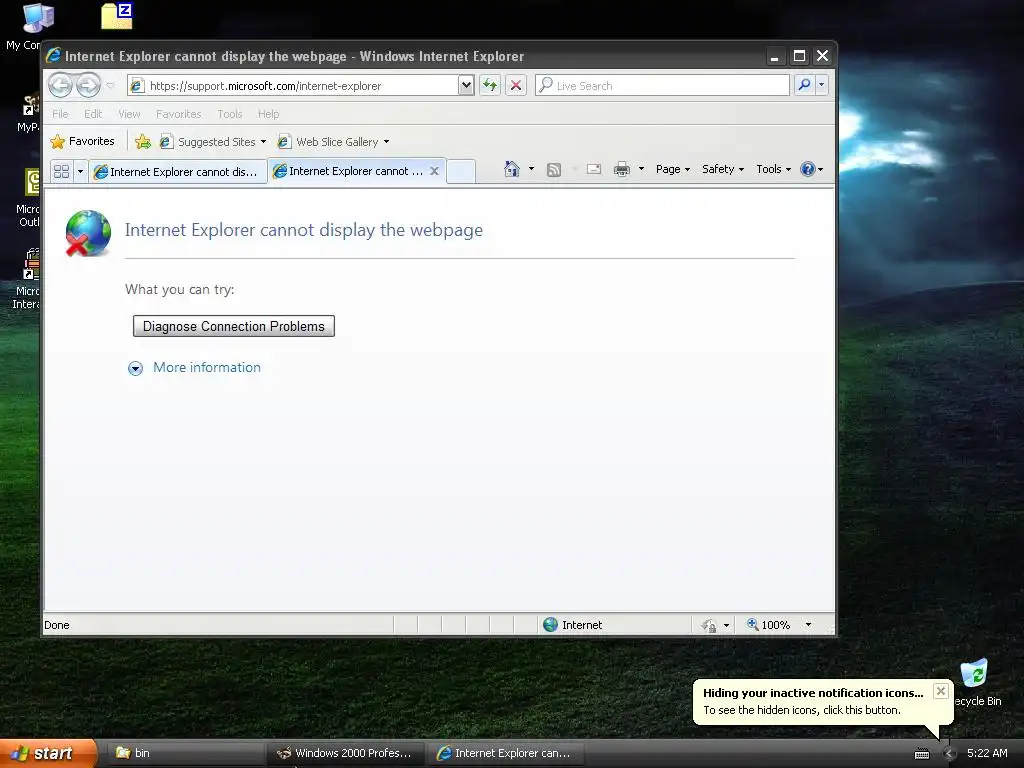Open the Windows Start menu
The height and width of the screenshot is (768, 1024).
coord(48,753)
